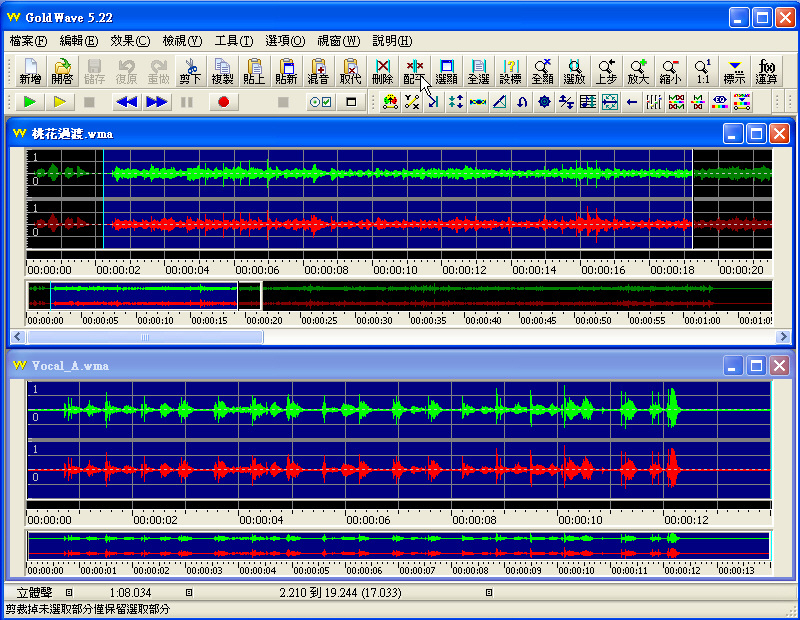Click the 全選 (Select all) toolbar icon

pyautogui.click(x=479, y=70)
